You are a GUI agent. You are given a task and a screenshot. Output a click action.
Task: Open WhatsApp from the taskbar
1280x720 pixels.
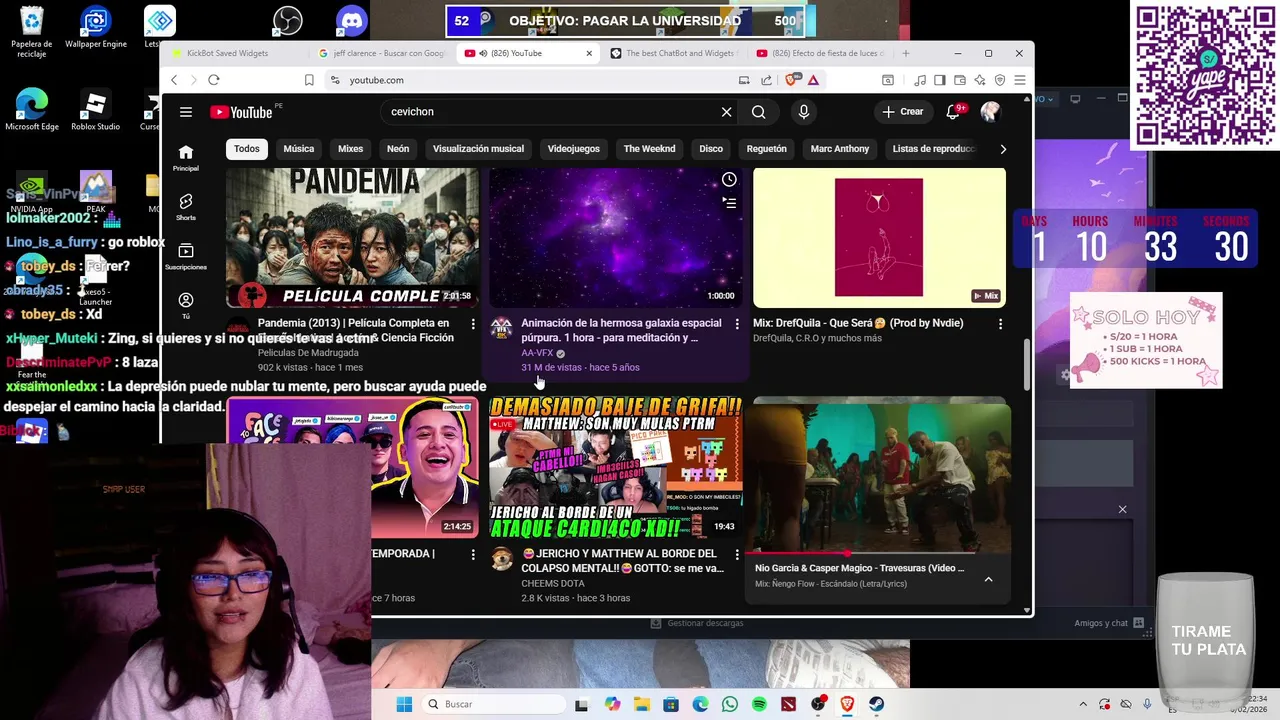click(x=730, y=704)
